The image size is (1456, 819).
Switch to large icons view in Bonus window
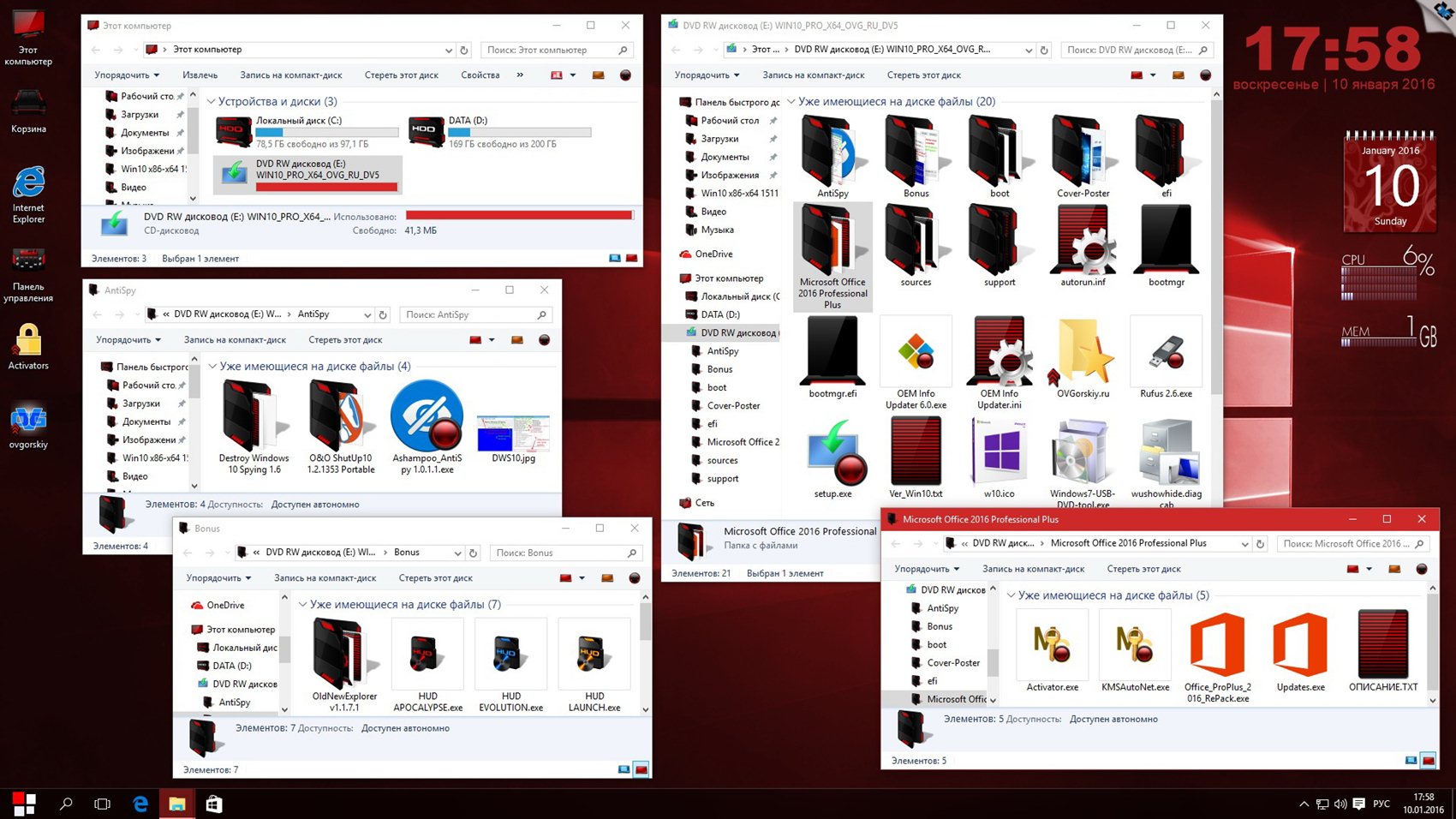pos(641,769)
